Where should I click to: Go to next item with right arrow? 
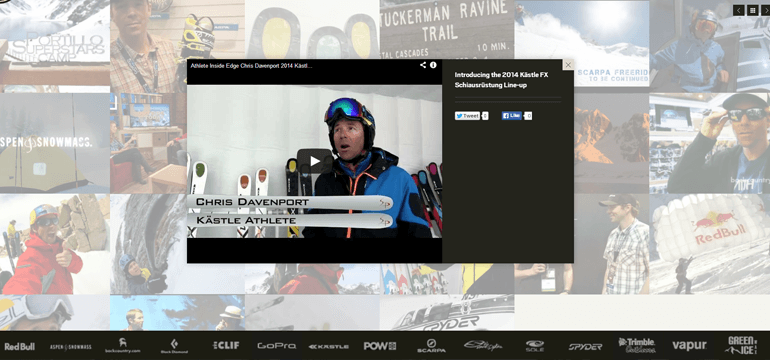click(x=766, y=10)
